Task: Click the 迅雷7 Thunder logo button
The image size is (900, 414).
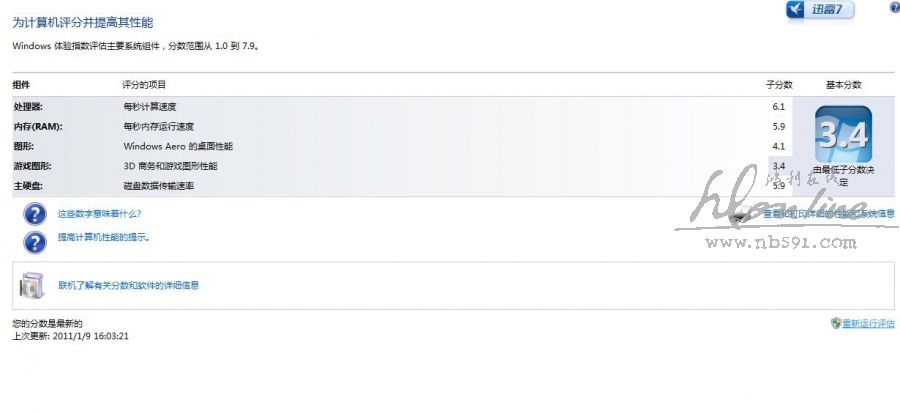Action: click(x=820, y=10)
